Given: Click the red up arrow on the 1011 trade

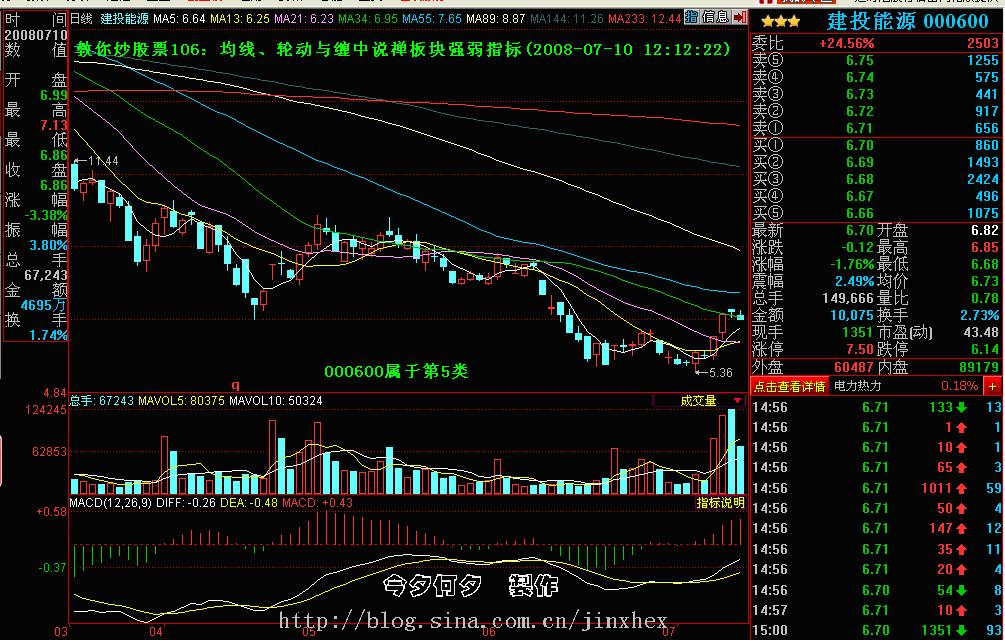Looking at the screenshot, I should [960, 488].
